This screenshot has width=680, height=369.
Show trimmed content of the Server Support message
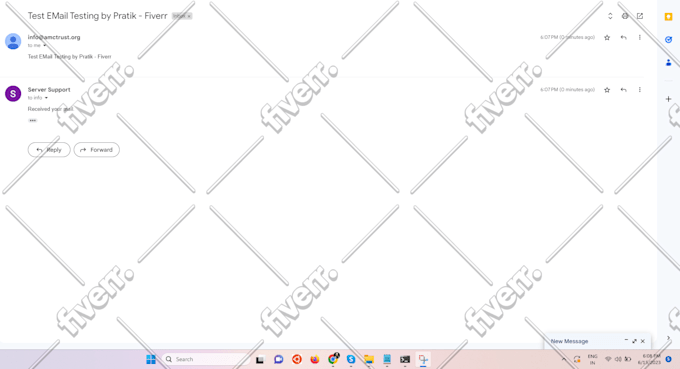tap(33, 121)
